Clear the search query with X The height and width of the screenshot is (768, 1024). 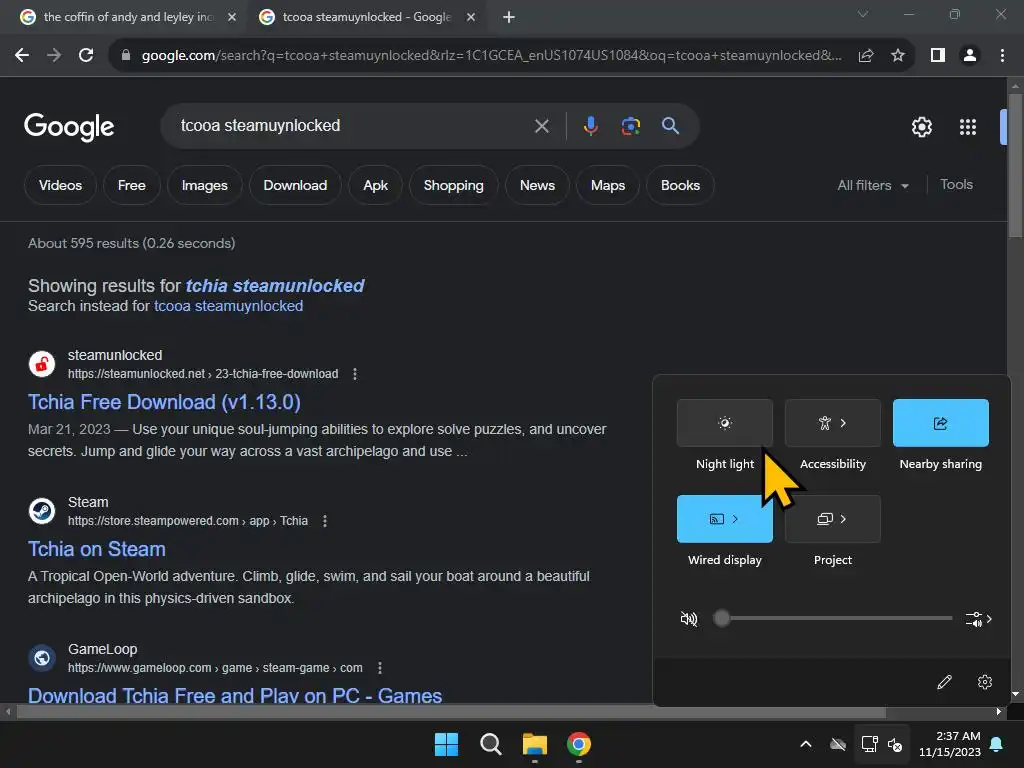pos(541,126)
